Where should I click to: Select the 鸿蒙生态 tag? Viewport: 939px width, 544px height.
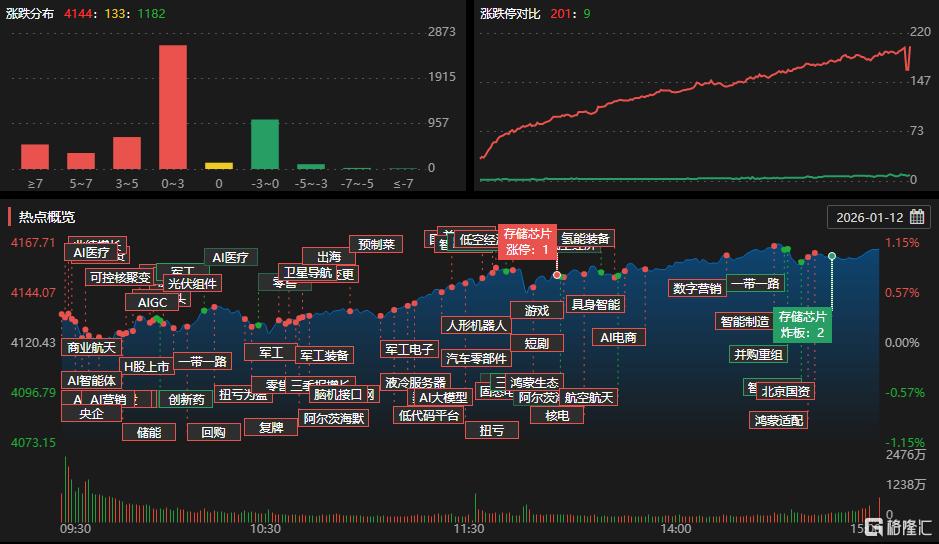click(534, 382)
